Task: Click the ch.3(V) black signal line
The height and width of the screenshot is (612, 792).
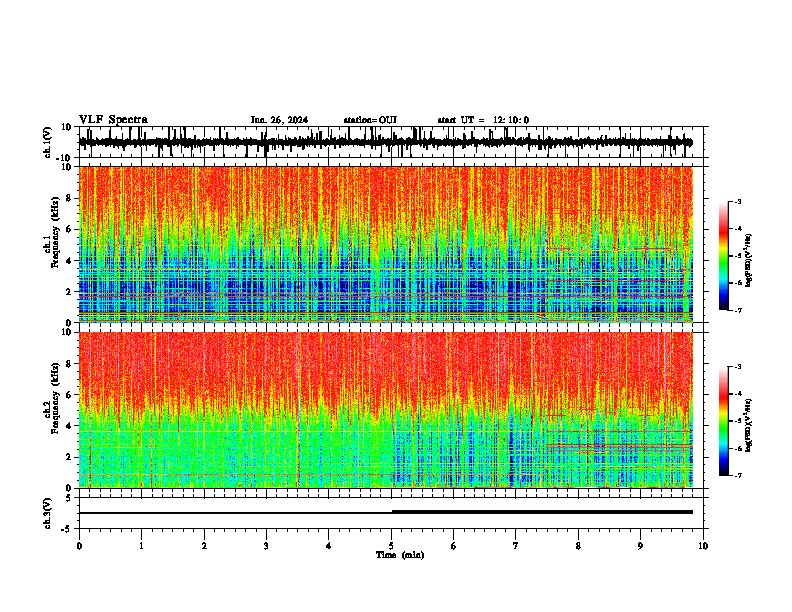Action: click(x=386, y=513)
